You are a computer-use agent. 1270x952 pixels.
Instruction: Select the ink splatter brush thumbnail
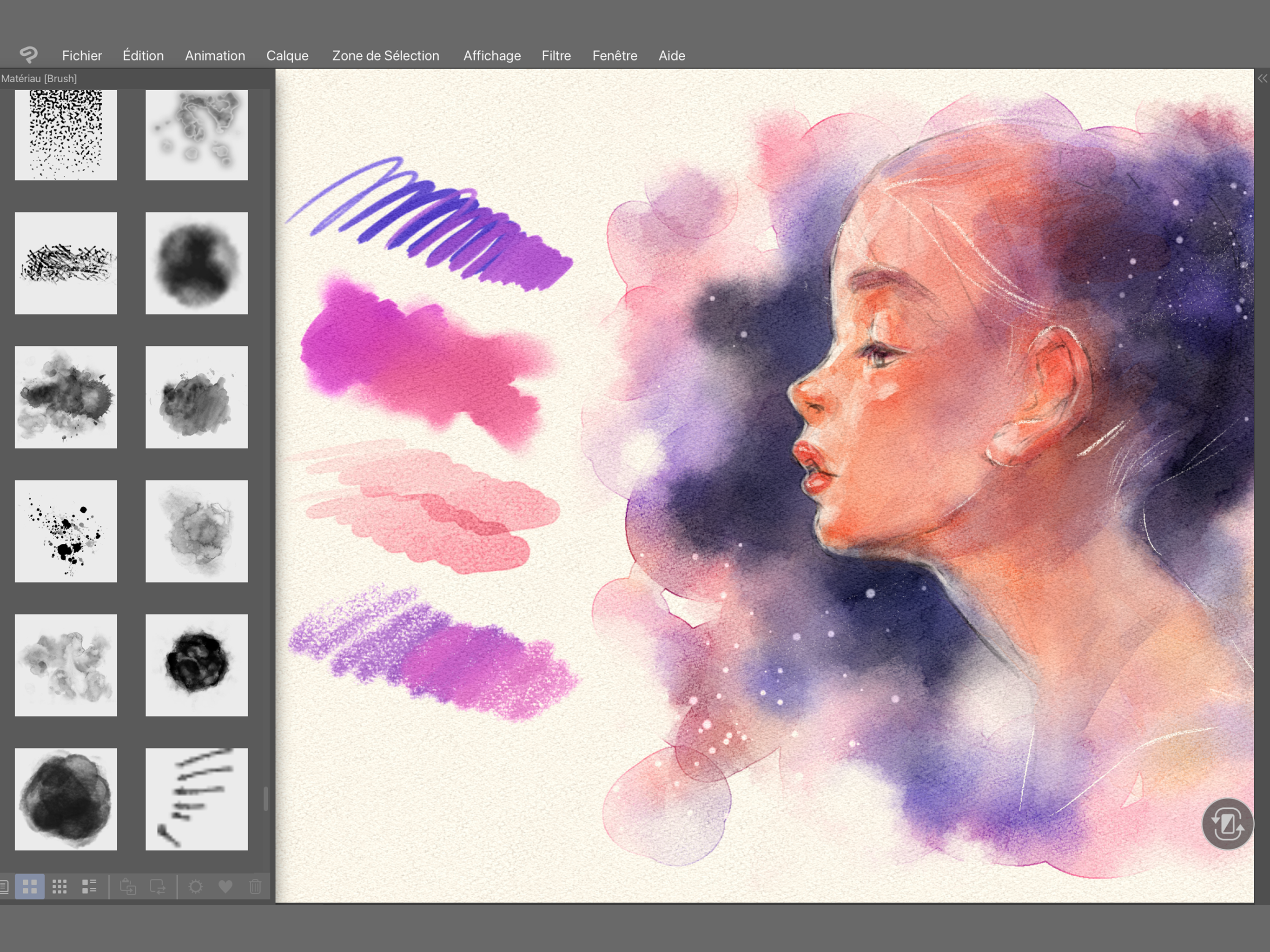point(66,531)
